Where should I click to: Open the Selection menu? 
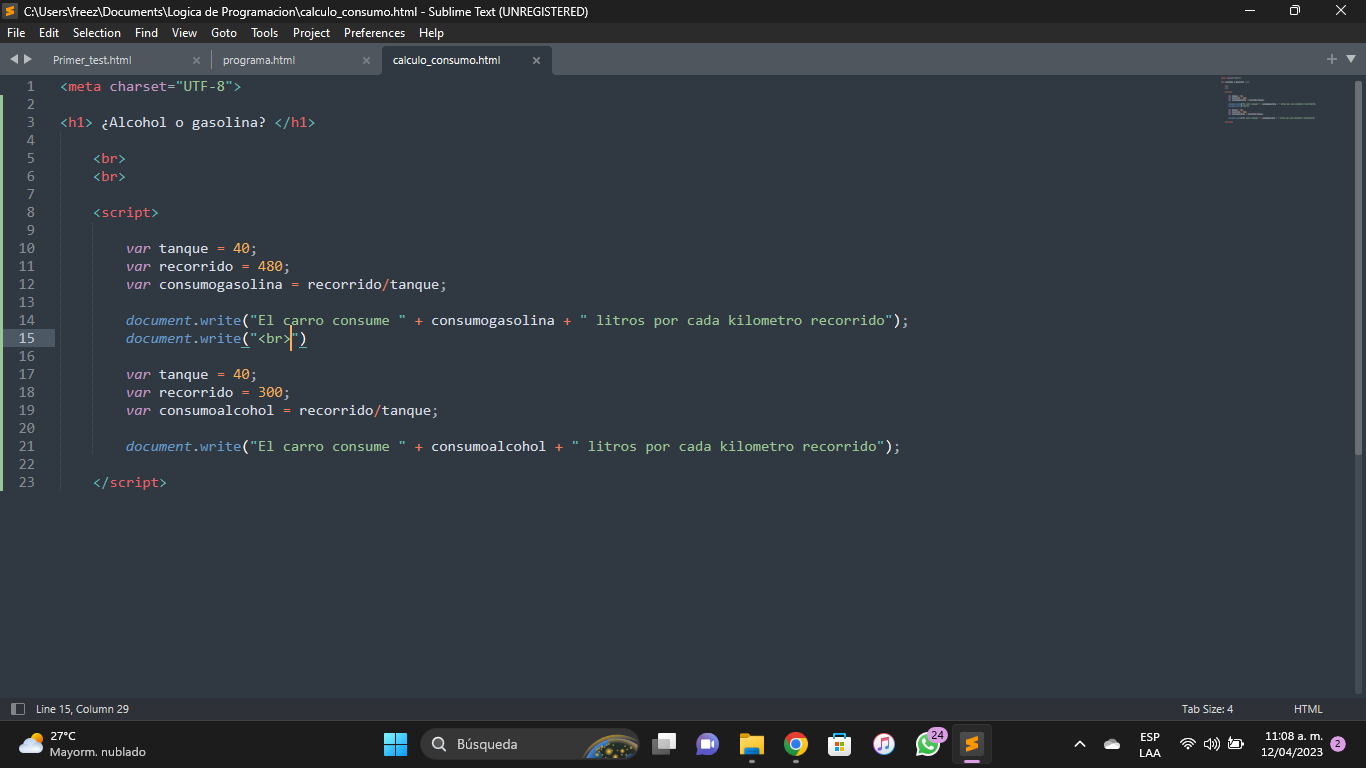[x=97, y=33]
